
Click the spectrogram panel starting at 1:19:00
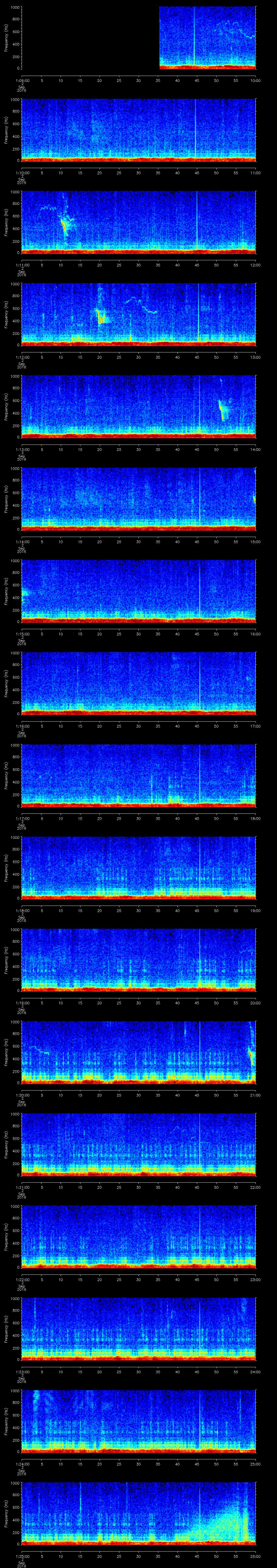[x=139, y=960]
